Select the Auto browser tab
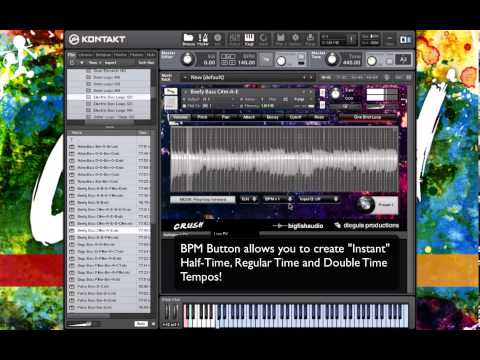Screen dimensions: 480x360 coord(151,55)
